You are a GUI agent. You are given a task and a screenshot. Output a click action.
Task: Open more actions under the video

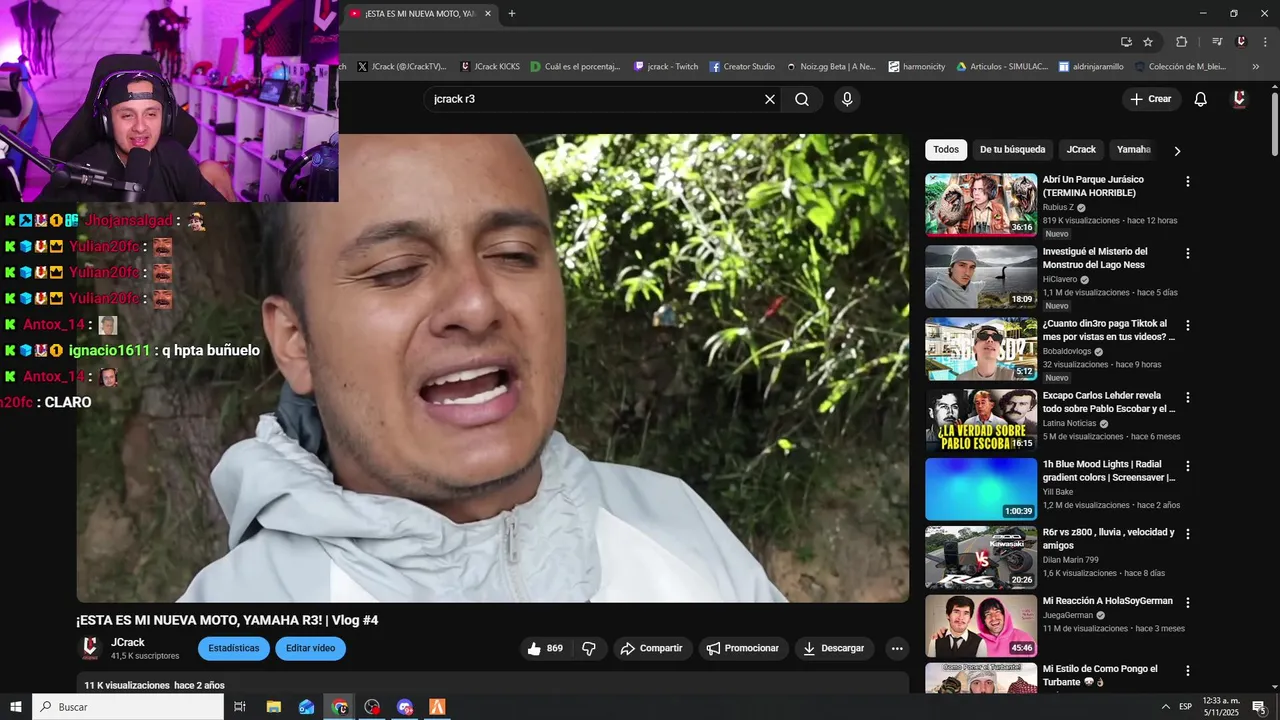coord(897,648)
